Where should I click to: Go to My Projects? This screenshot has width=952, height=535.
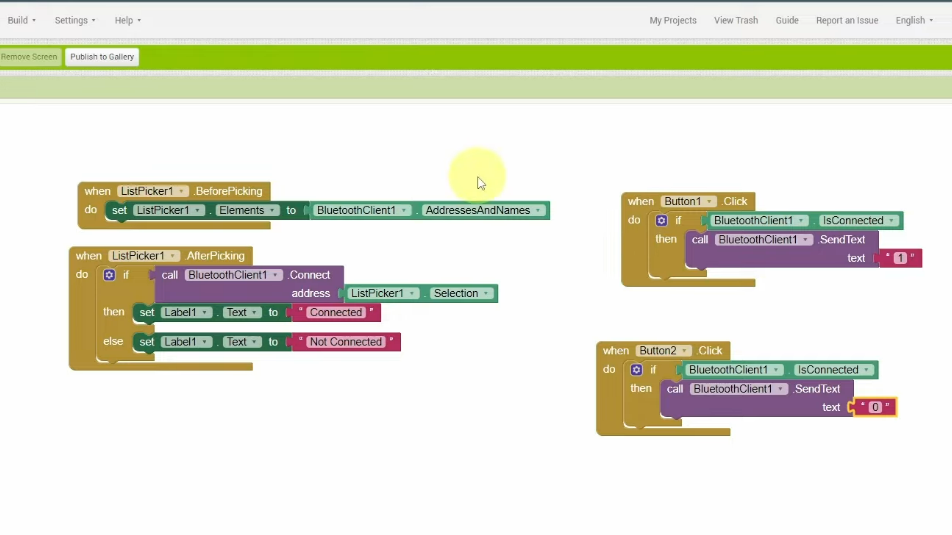coord(673,20)
